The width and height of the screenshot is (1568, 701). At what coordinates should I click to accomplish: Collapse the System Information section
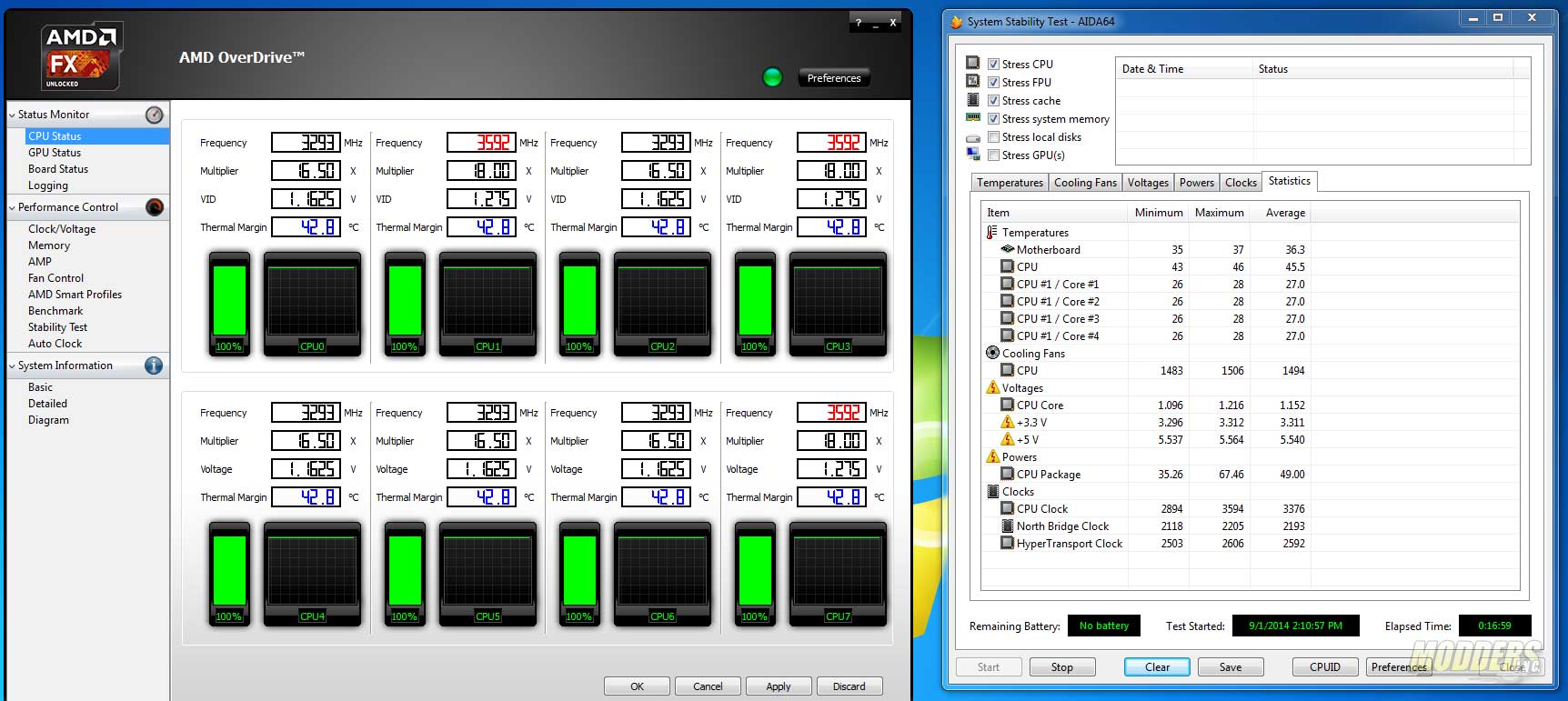point(12,366)
